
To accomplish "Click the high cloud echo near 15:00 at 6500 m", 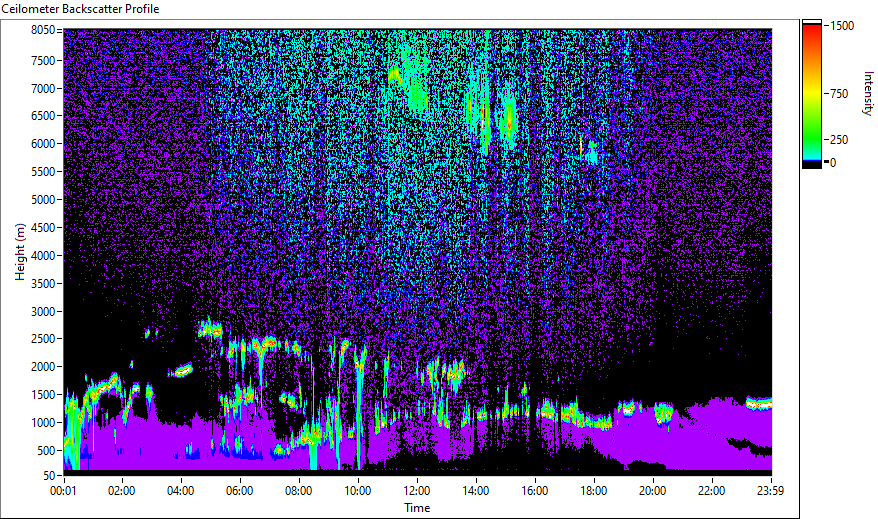I will [x=510, y=119].
